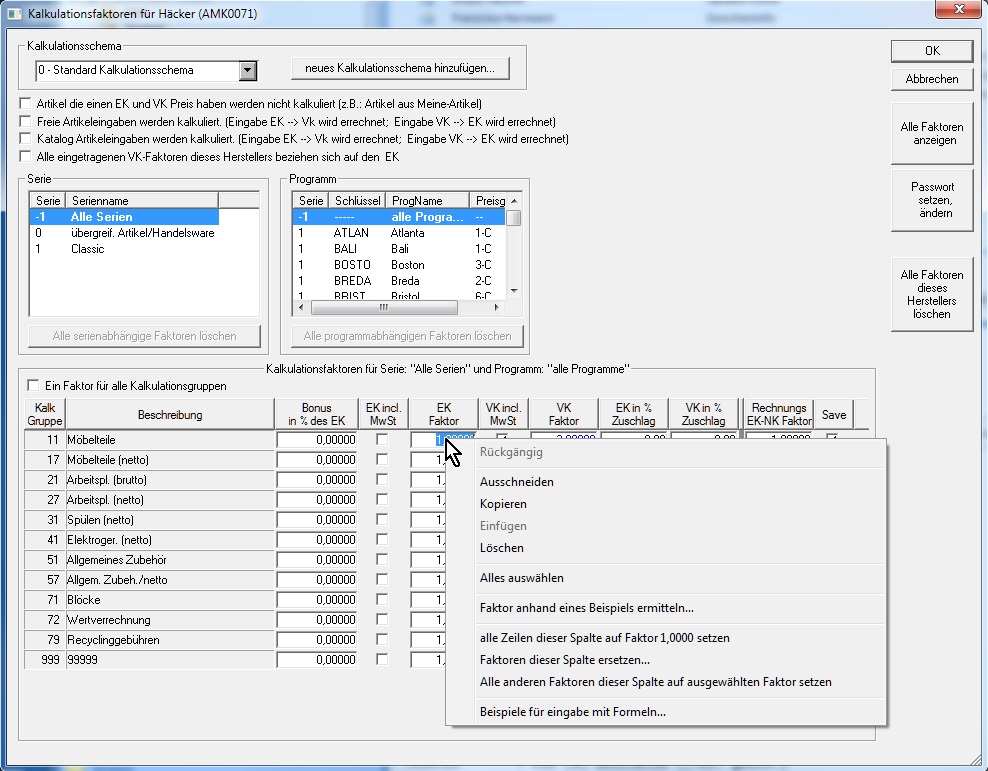Click 'Alle Faktoren anzeigen' button
Image resolution: width=988 pixels, height=771 pixels.
pos(931,134)
